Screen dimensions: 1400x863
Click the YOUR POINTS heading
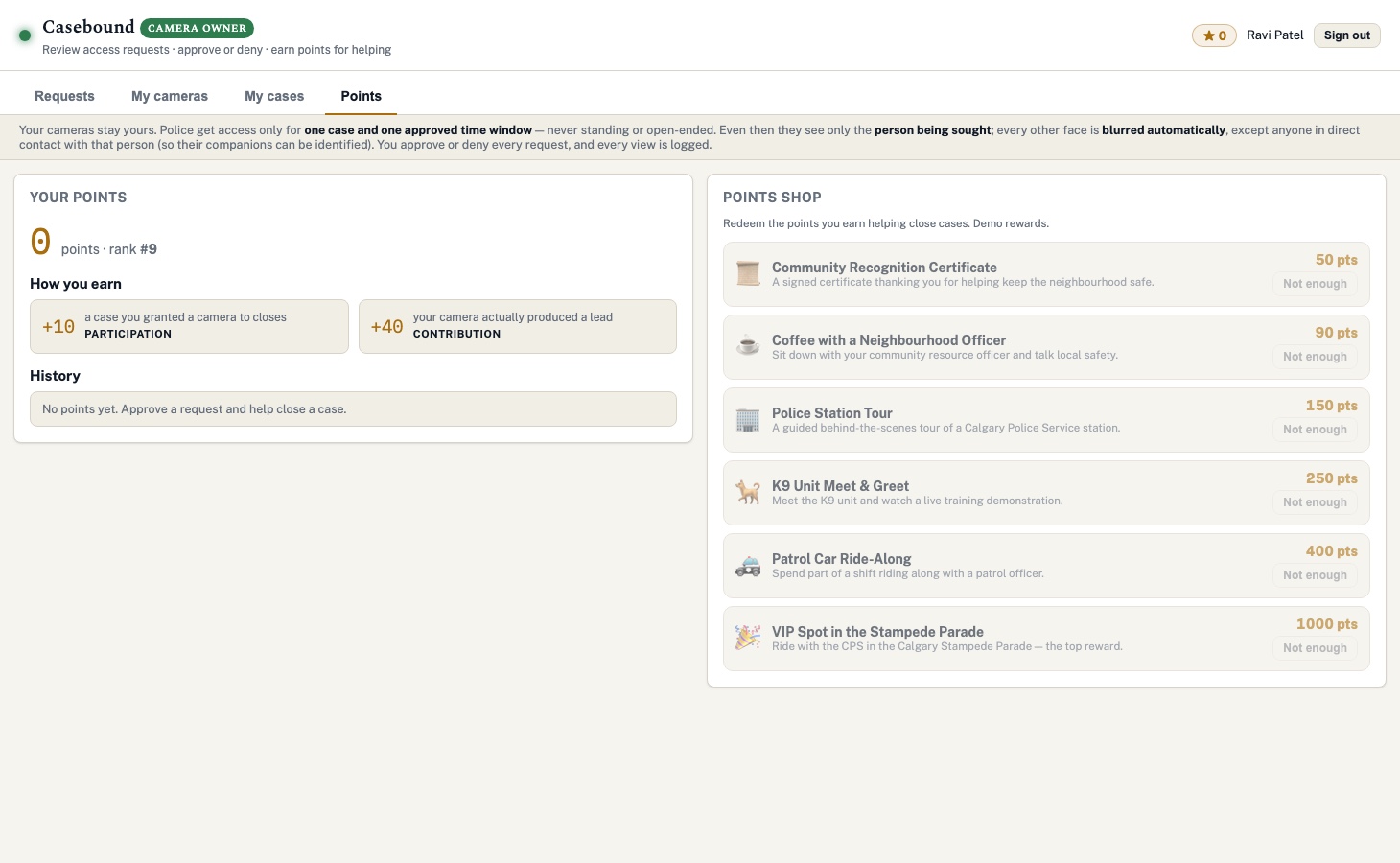[78, 198]
